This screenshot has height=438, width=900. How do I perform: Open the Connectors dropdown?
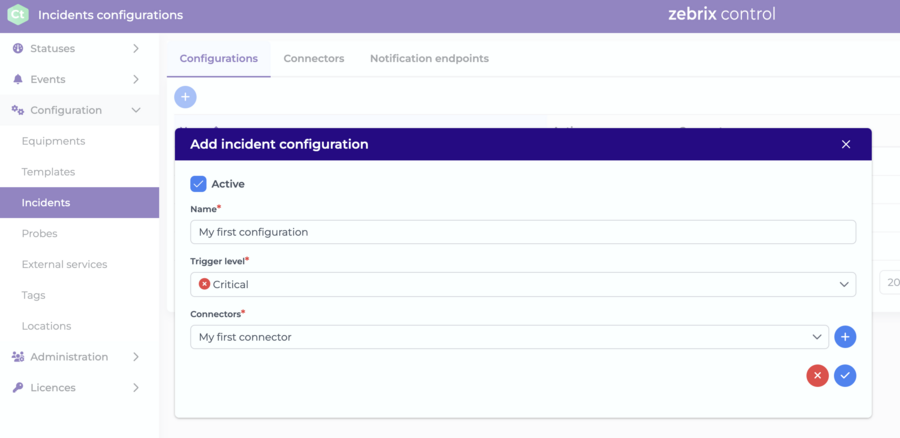tap(510, 337)
